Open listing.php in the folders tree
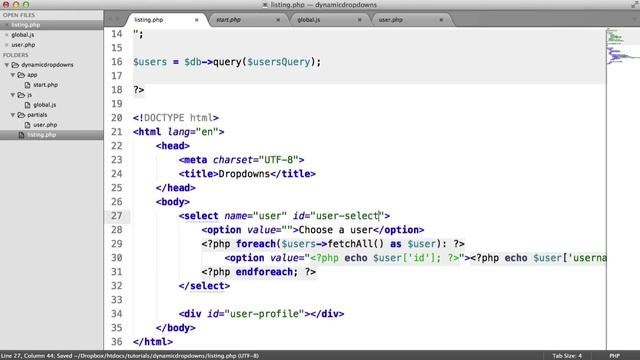Screen dimensions: 640x360 tap(41, 135)
